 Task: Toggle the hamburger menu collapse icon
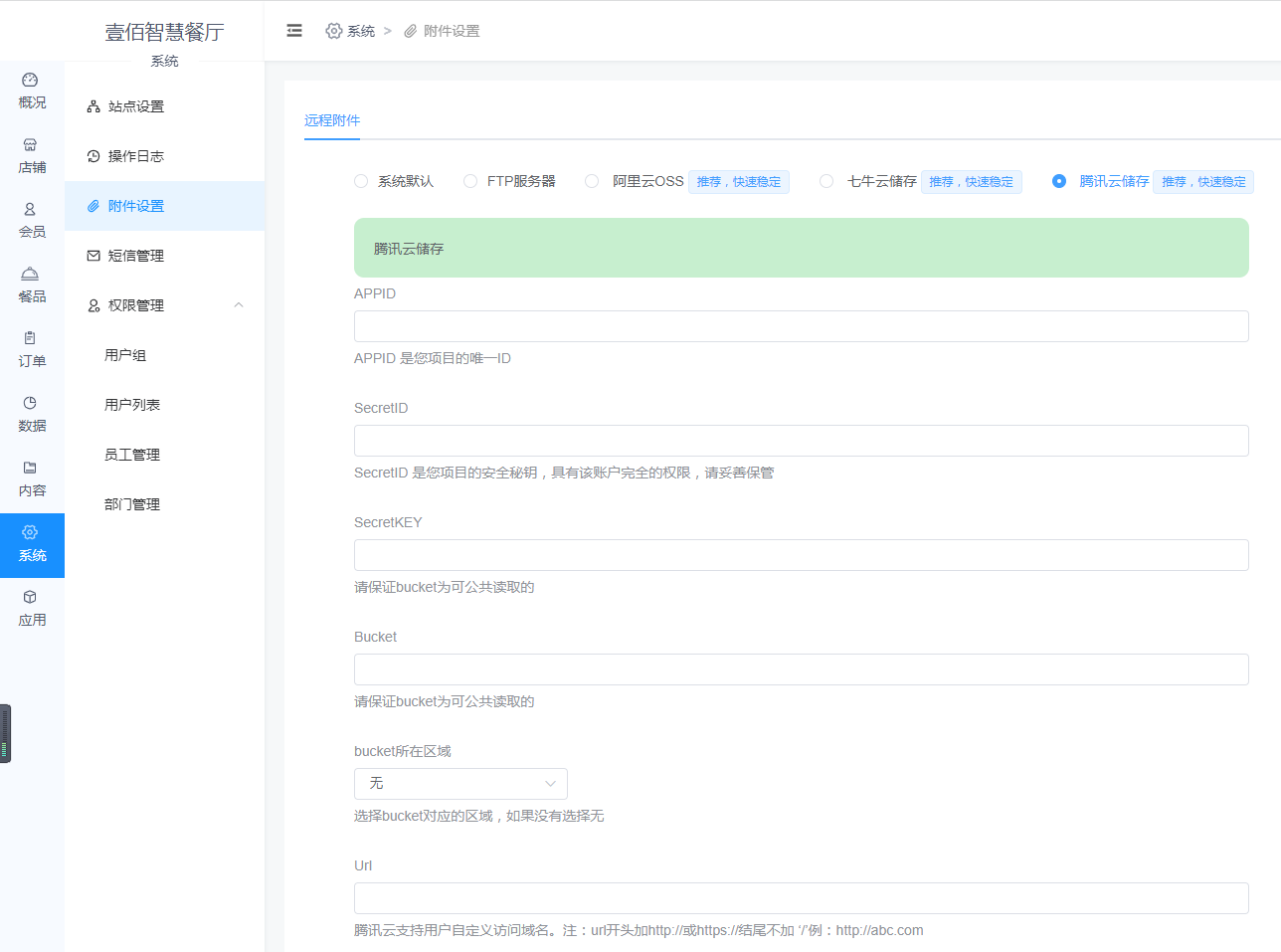coord(294,31)
